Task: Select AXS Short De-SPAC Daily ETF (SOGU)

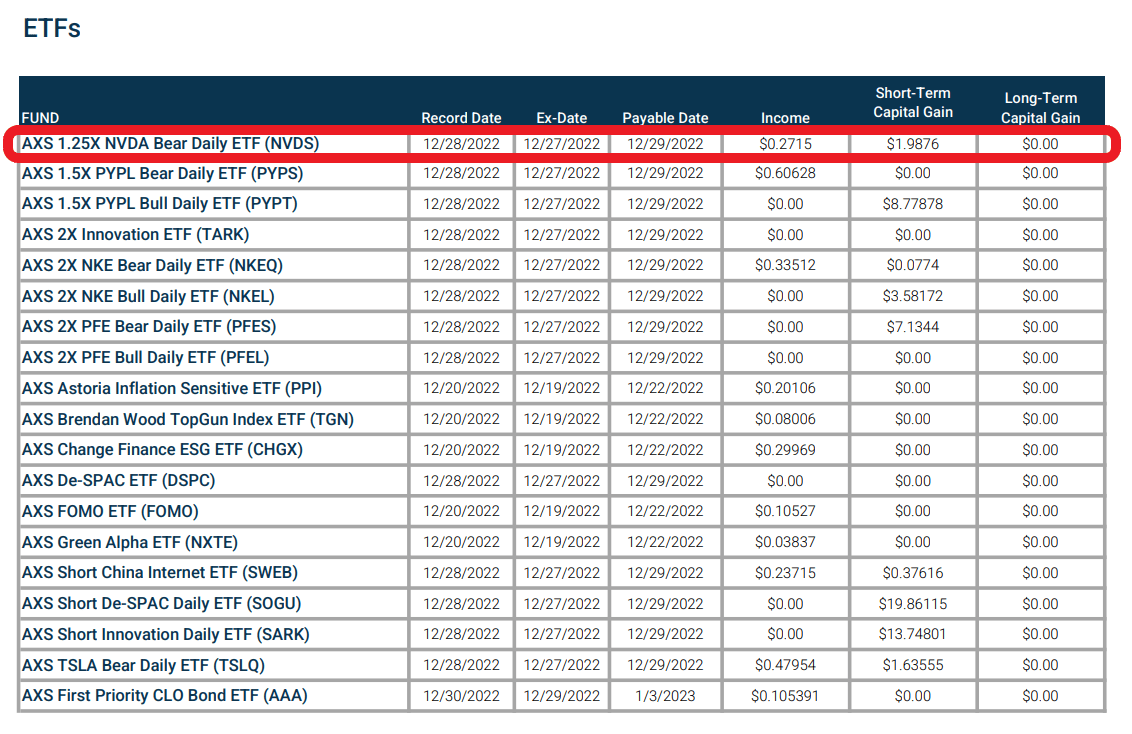Action: pyautogui.click(x=162, y=603)
